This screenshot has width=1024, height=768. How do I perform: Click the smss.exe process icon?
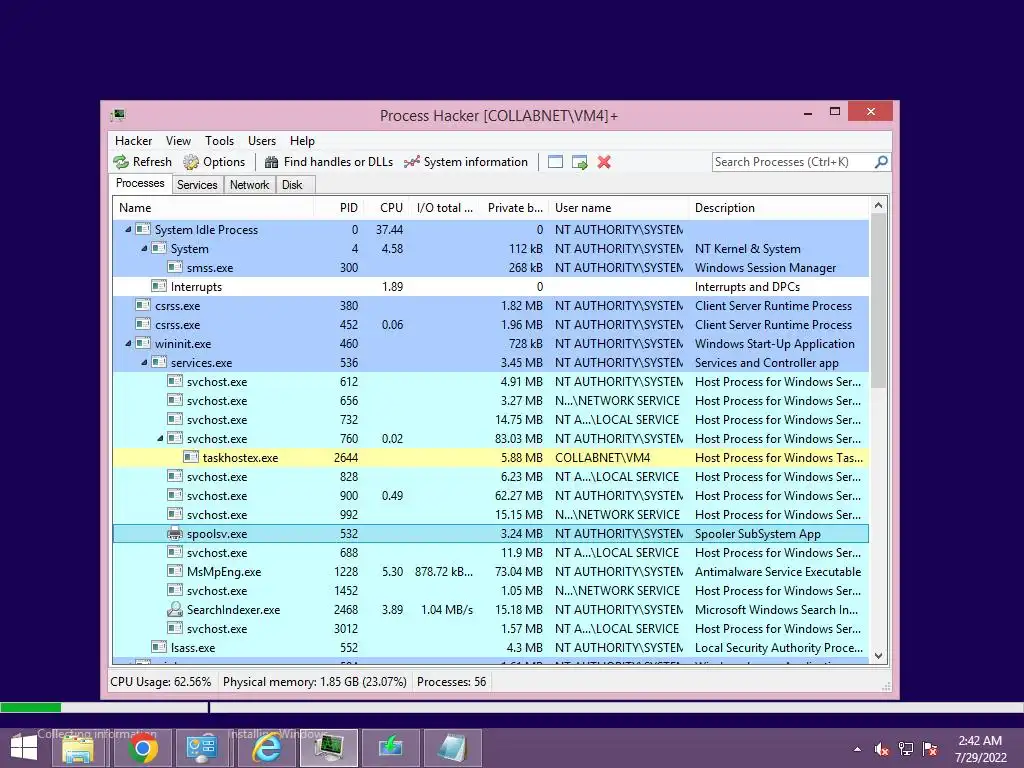tap(175, 267)
